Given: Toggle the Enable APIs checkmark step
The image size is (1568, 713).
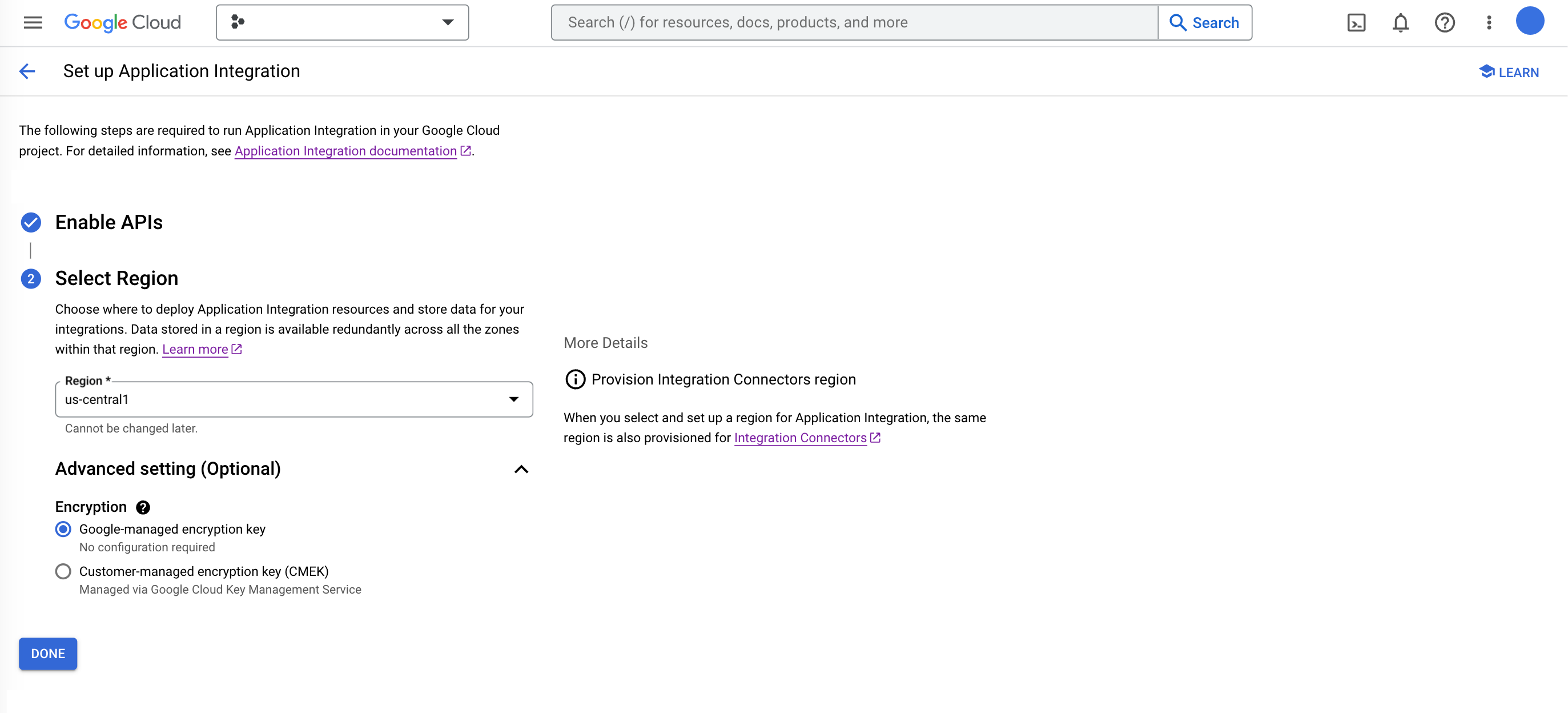Looking at the screenshot, I should click(31, 222).
